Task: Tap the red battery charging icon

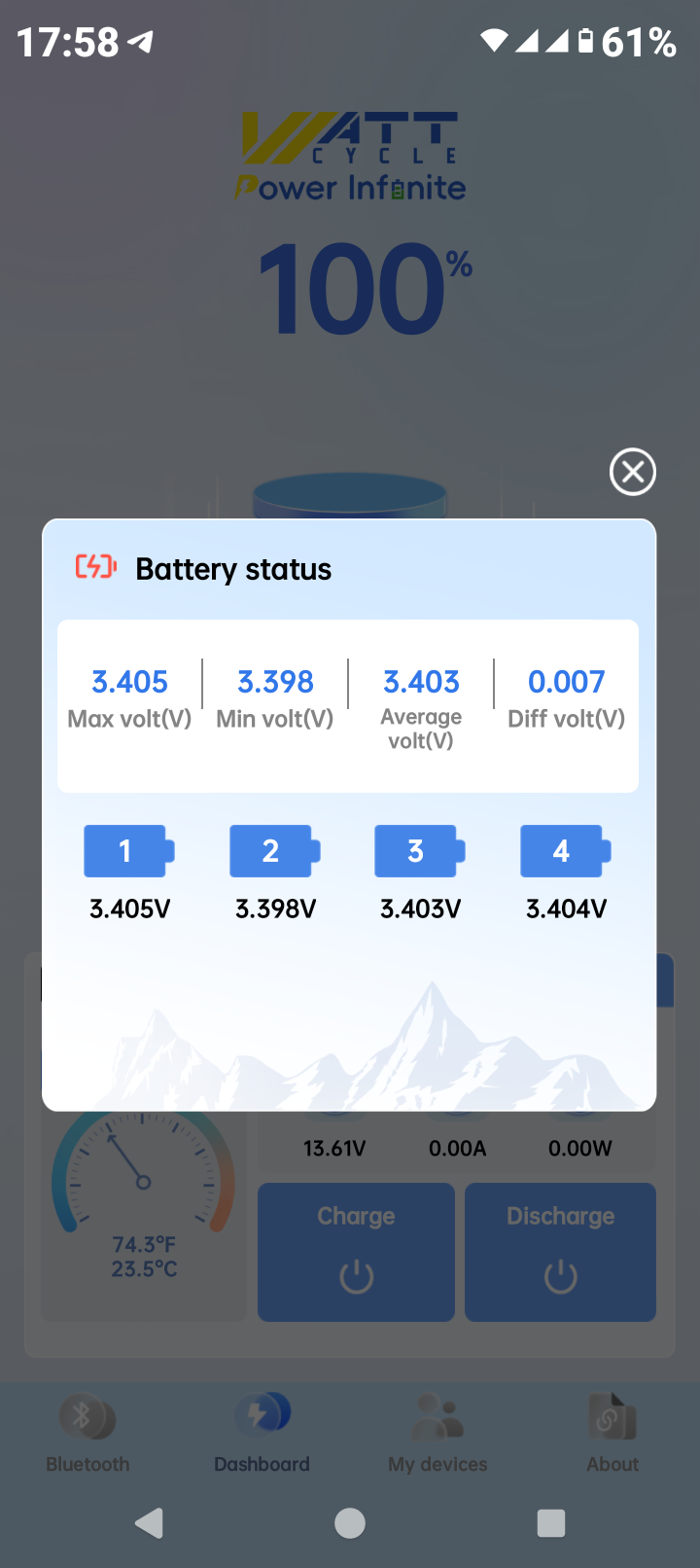Action: (96, 567)
